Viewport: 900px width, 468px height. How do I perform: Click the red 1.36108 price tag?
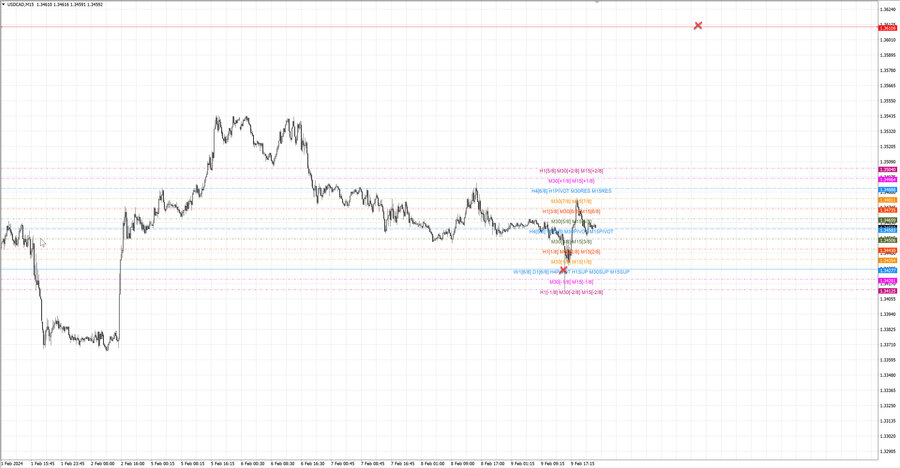[887, 28]
